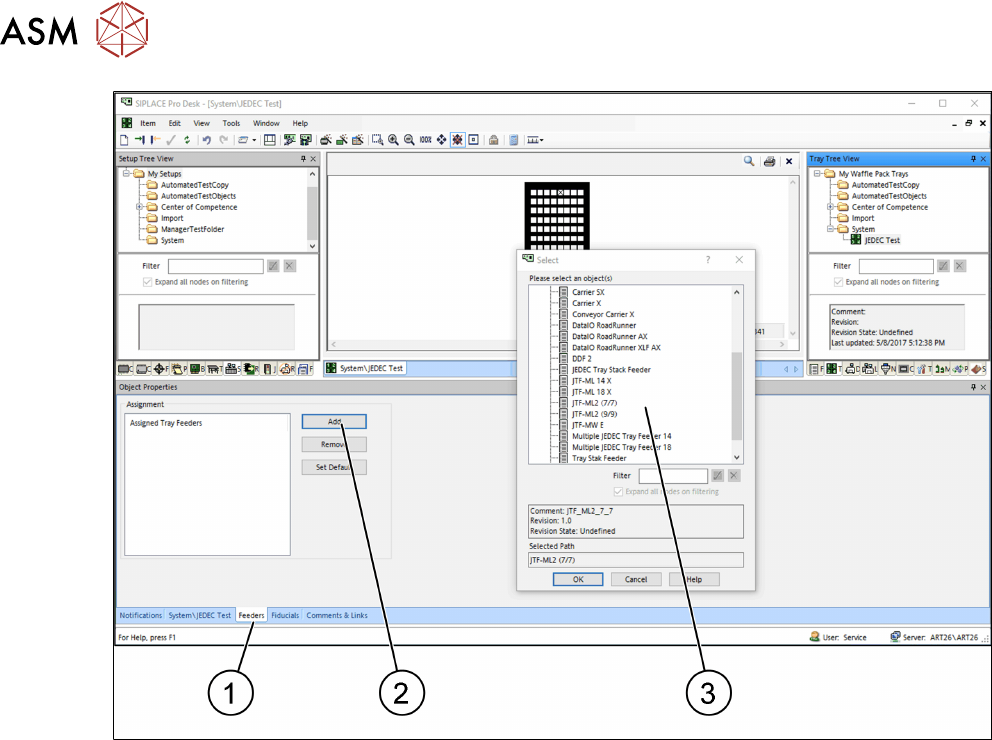
Task: Click the window layout grid toolbar icon
Action: (270, 140)
